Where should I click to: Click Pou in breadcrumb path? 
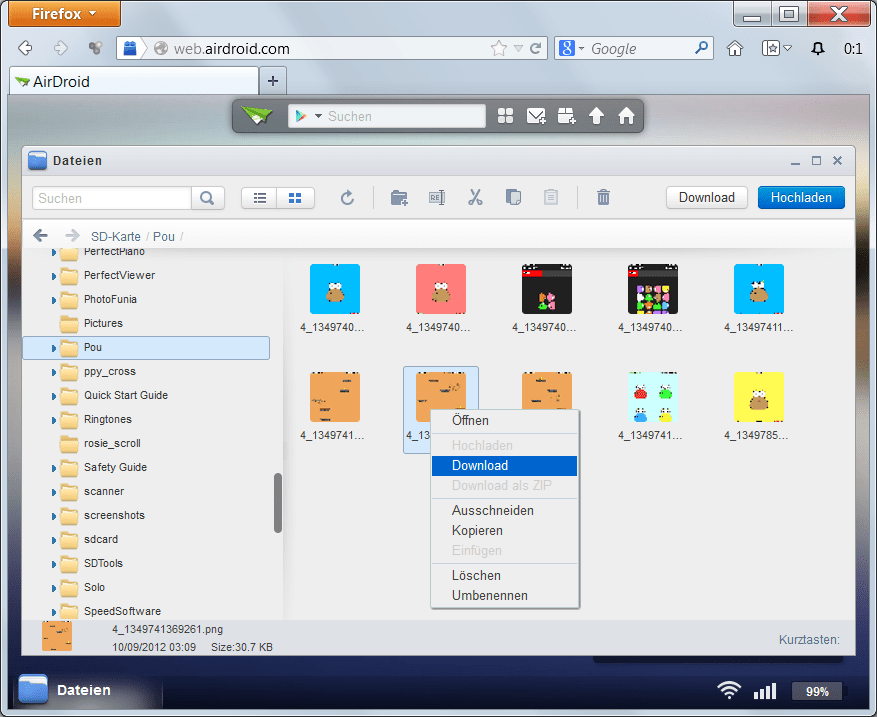(x=164, y=237)
